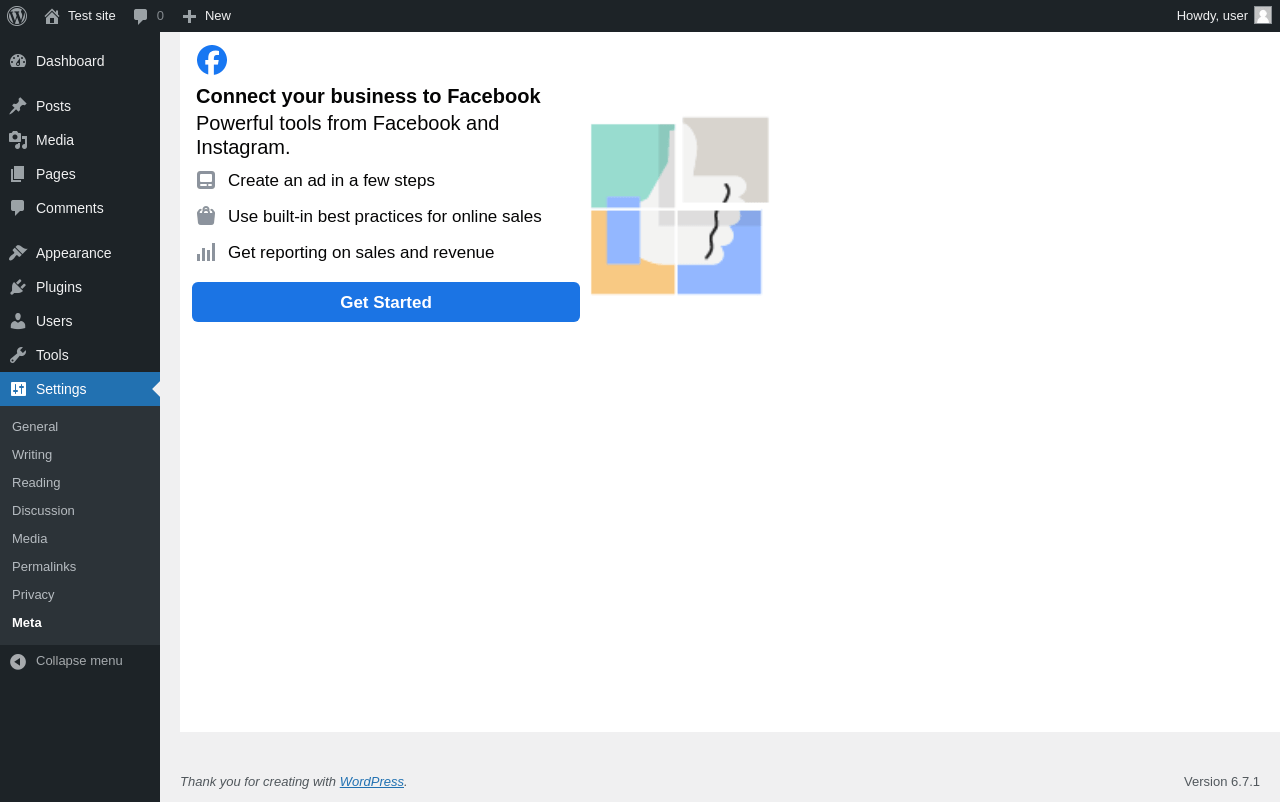Click 'Get reporting on sales and revenue' text
The image size is (1280, 802).
click(x=361, y=253)
